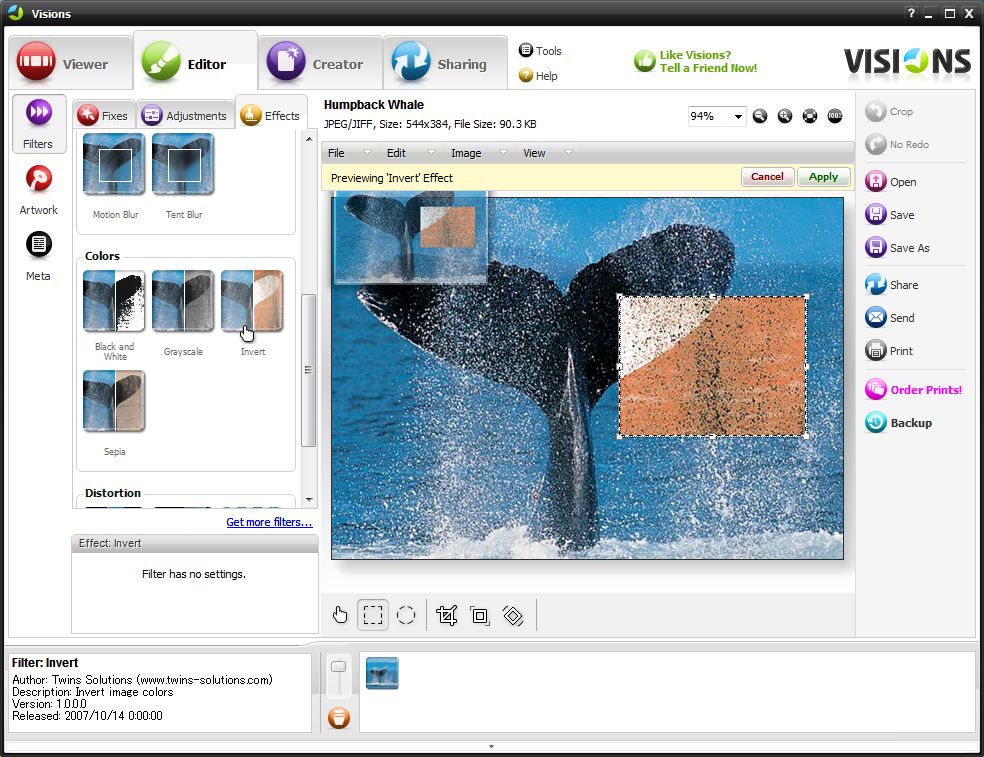Screen dimensions: 984x757
Task: Select the rectangular selection tool
Action: tap(373, 615)
